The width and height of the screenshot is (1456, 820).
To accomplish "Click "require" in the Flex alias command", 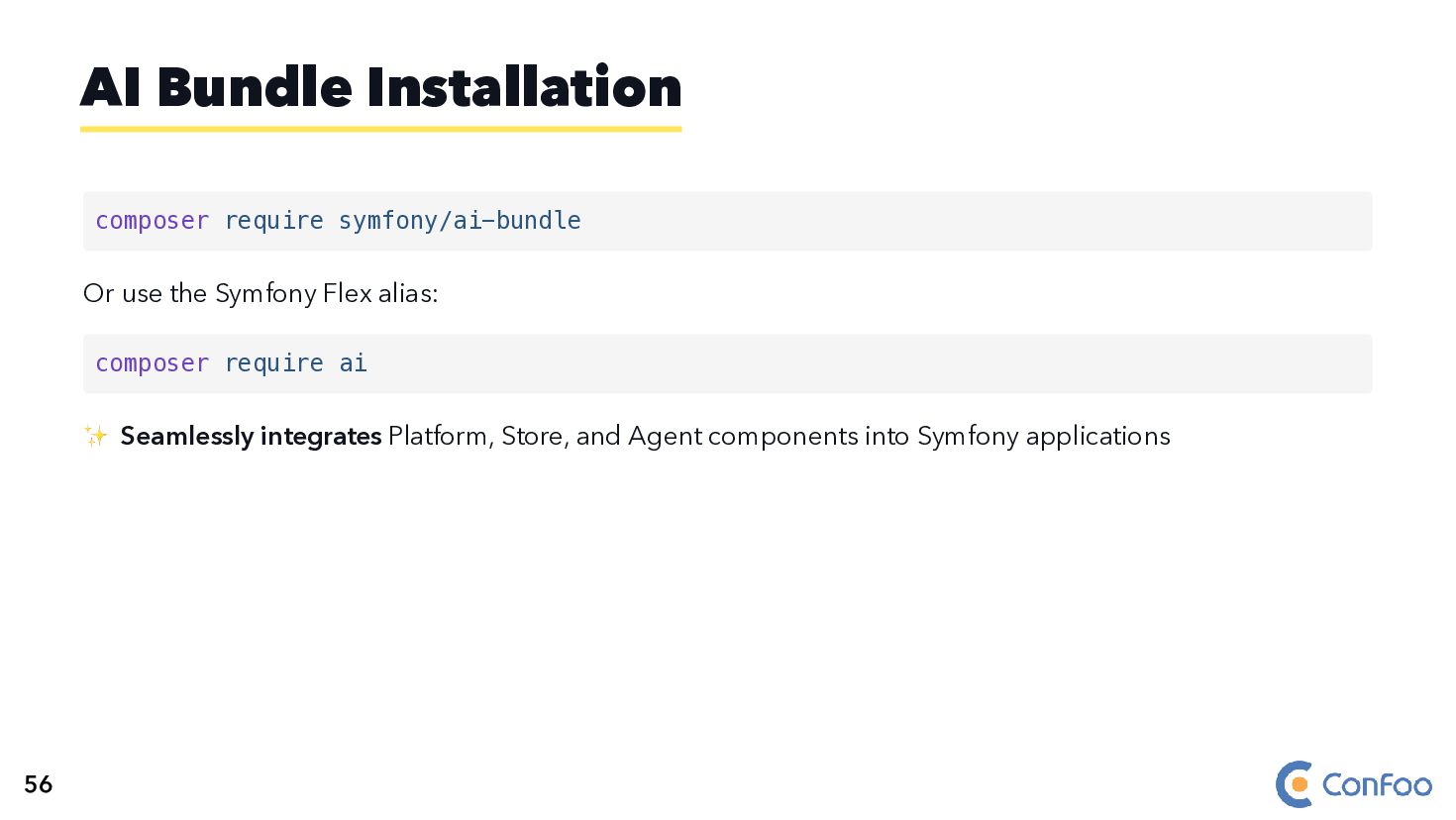I will (273, 363).
